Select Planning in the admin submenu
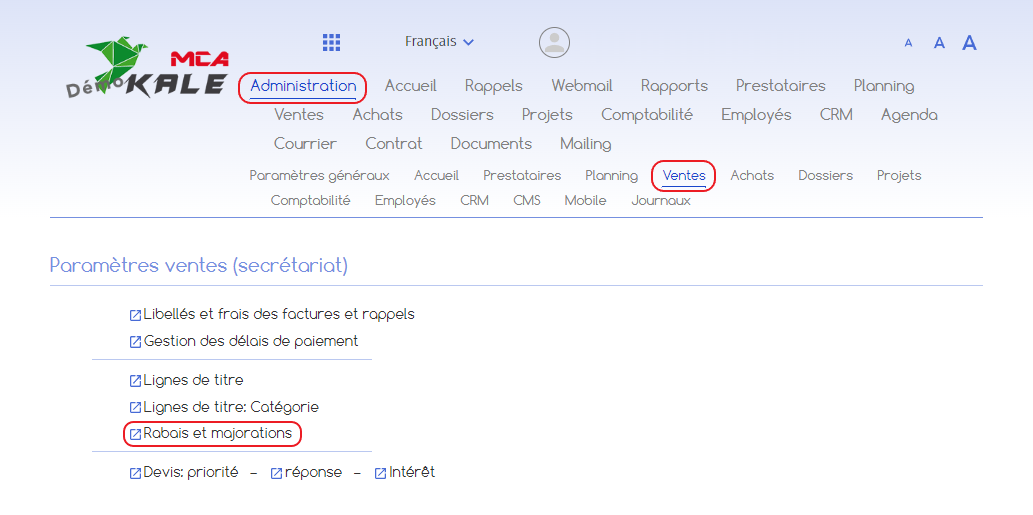The image size is (1033, 515). coord(611,176)
